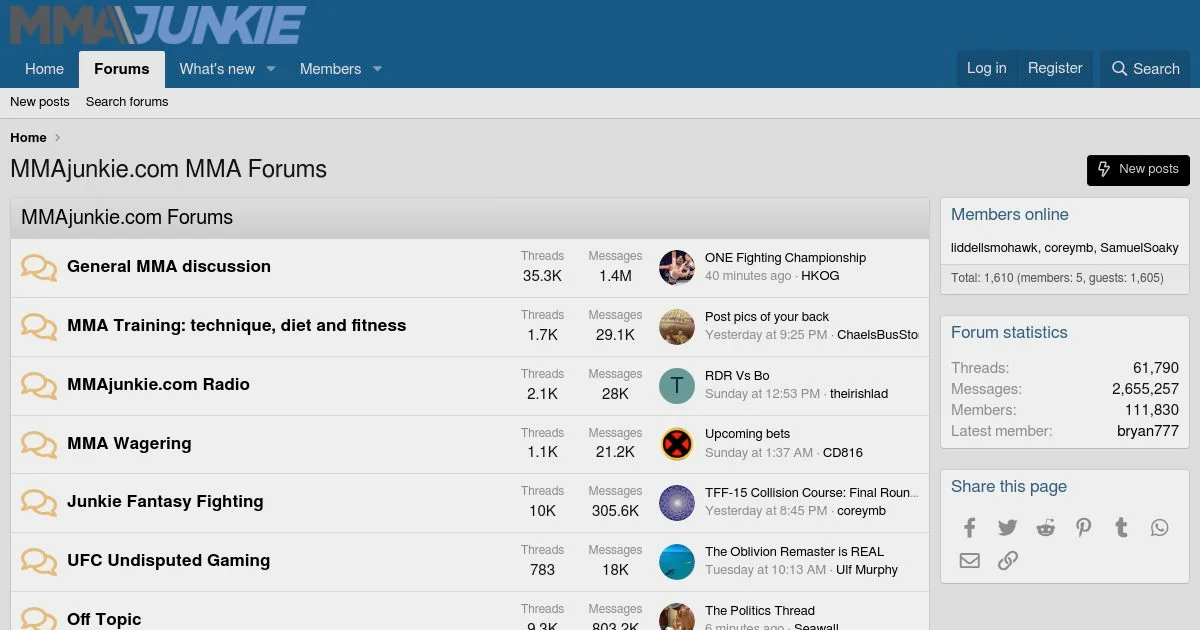Click the 40 minutes ago timestamp
1200x630 pixels.
[x=748, y=276]
